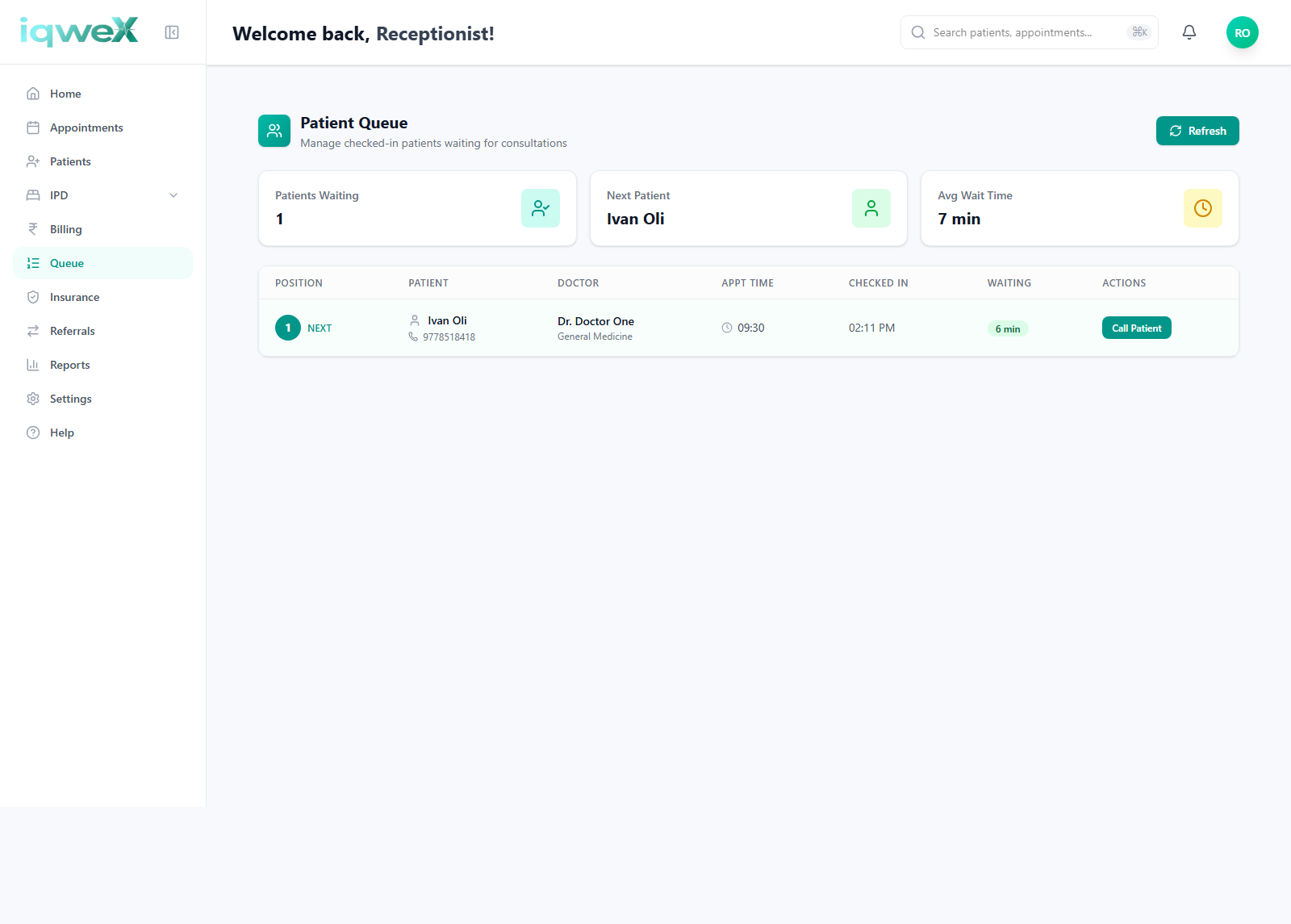Click Ivan Oli in Next Patient card
Screen dimensions: 1291x924
tap(636, 219)
